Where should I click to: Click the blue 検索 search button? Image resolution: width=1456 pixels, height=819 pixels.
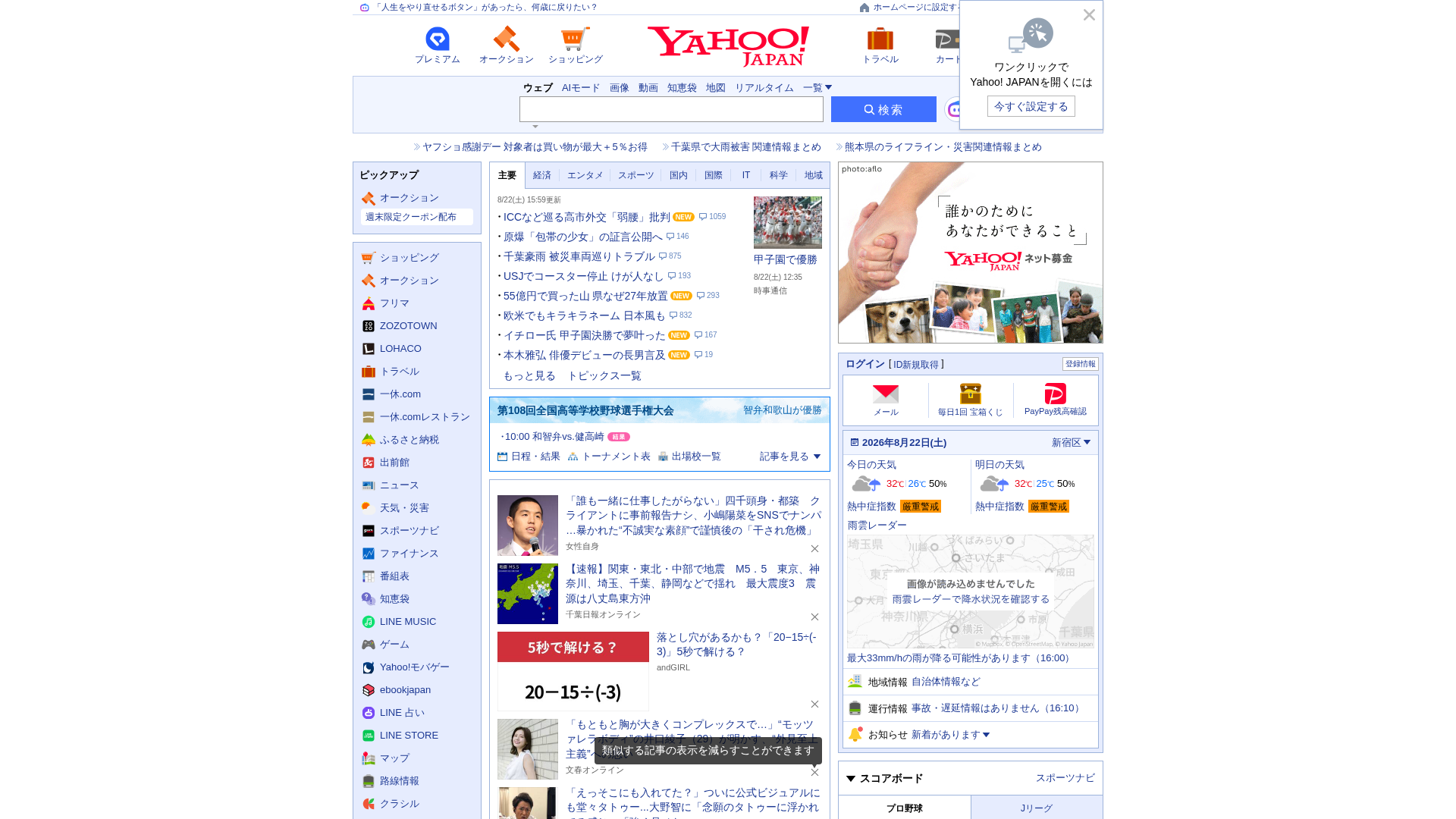coord(883,109)
